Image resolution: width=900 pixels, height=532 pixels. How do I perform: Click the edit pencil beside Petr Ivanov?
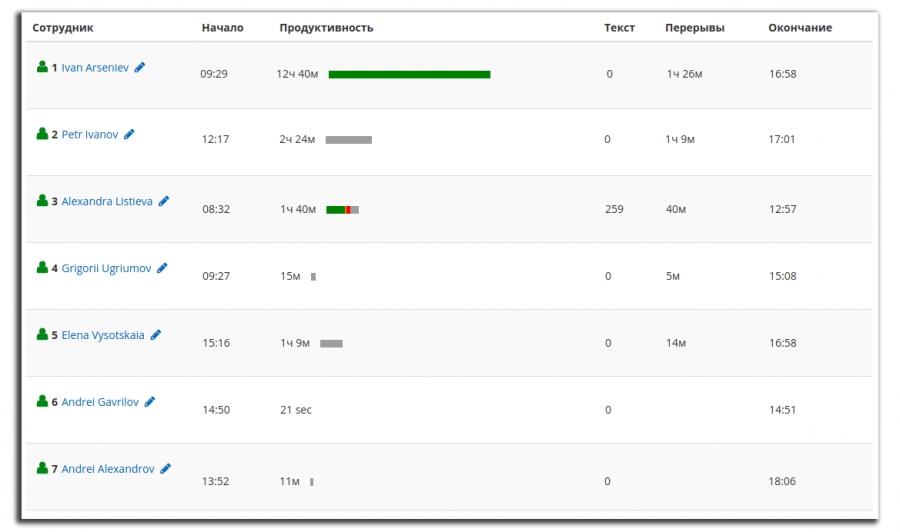pos(129,134)
